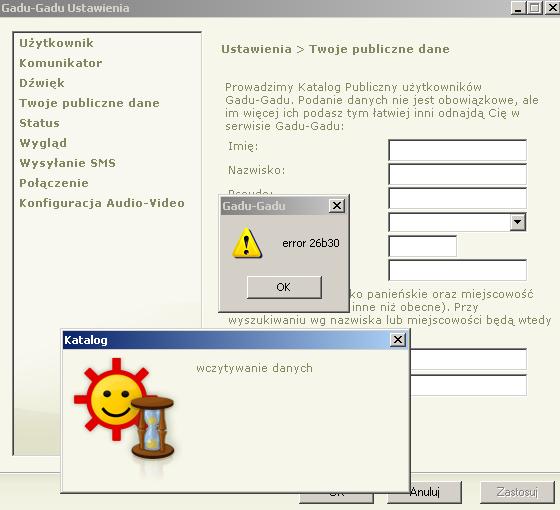Click the Imię input field

tap(458, 150)
